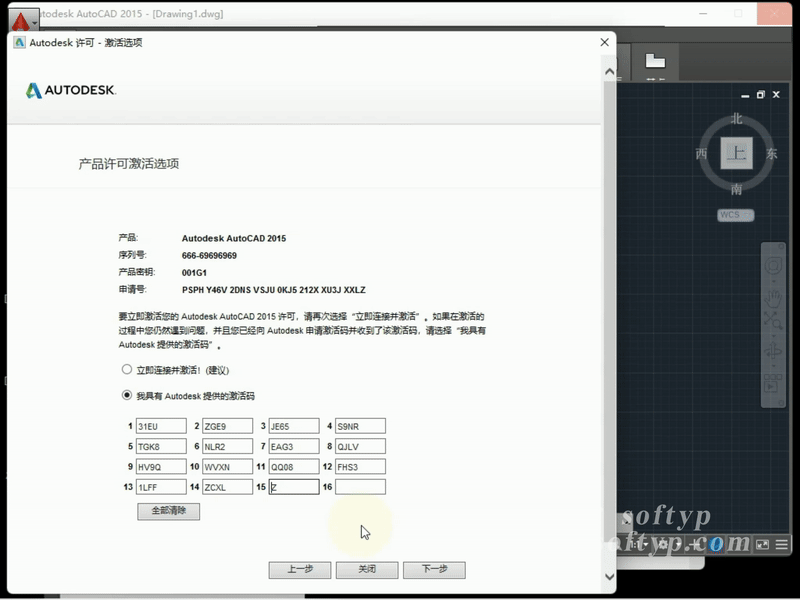
Task: Click the large ribbon panel icon in AutoCAD
Action: 655,61
